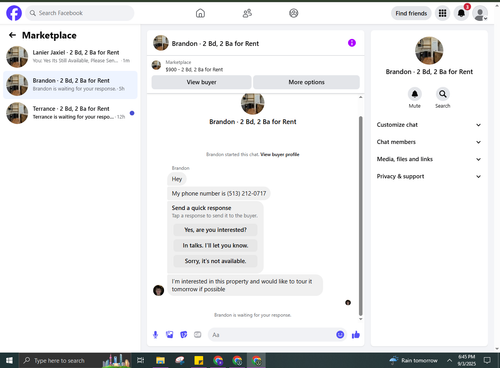Click the chat vertical scrollbar
Viewport: 500px width, 368px height.
(360, 216)
